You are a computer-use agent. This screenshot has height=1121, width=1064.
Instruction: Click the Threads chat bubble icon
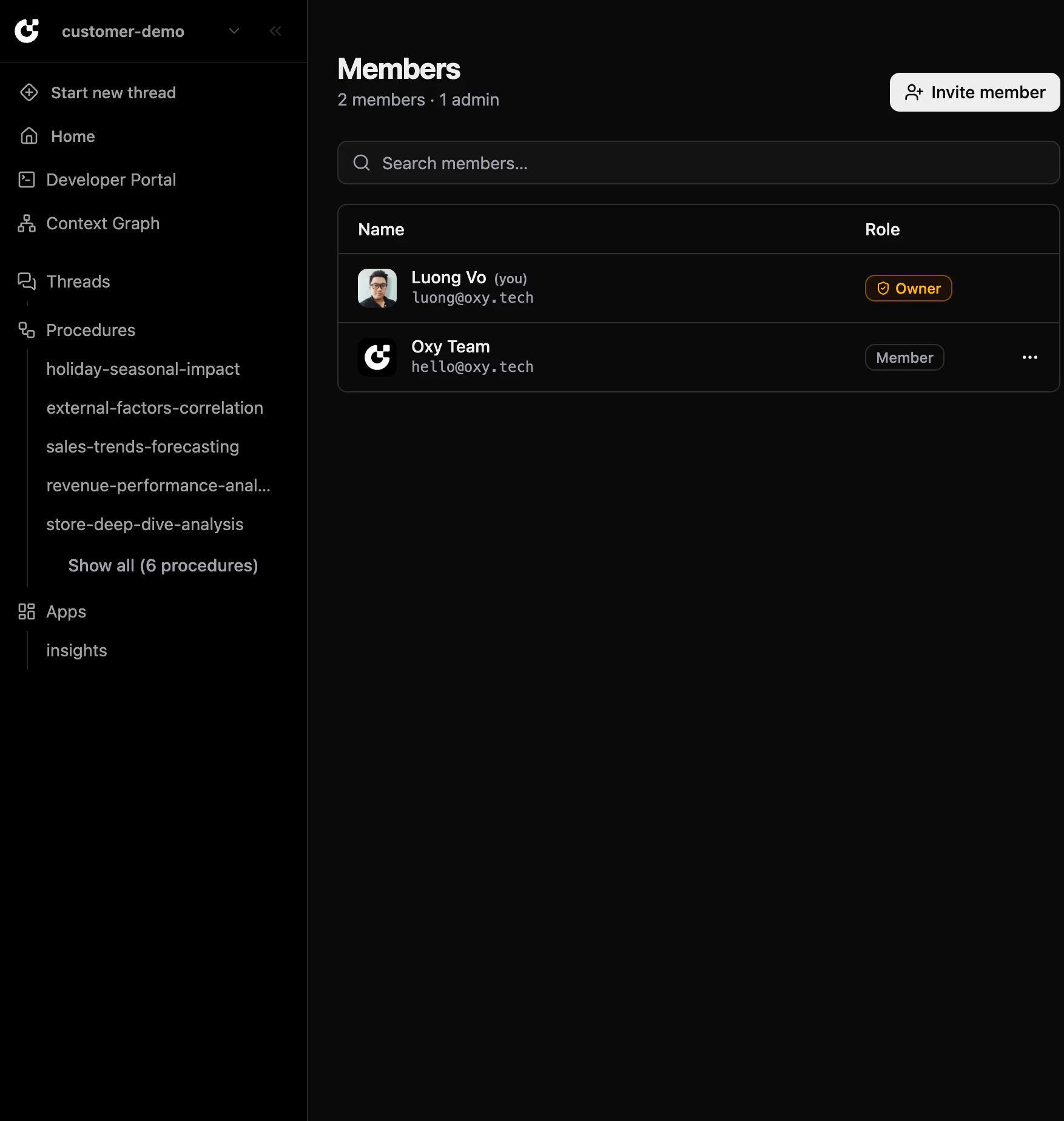(27, 281)
